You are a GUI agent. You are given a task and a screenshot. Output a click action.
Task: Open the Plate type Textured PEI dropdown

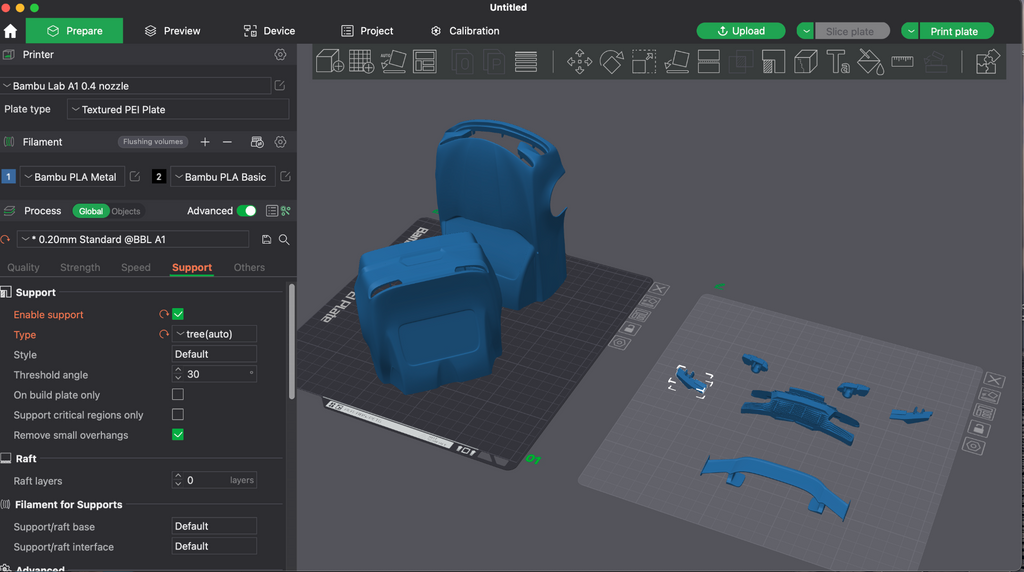point(178,110)
